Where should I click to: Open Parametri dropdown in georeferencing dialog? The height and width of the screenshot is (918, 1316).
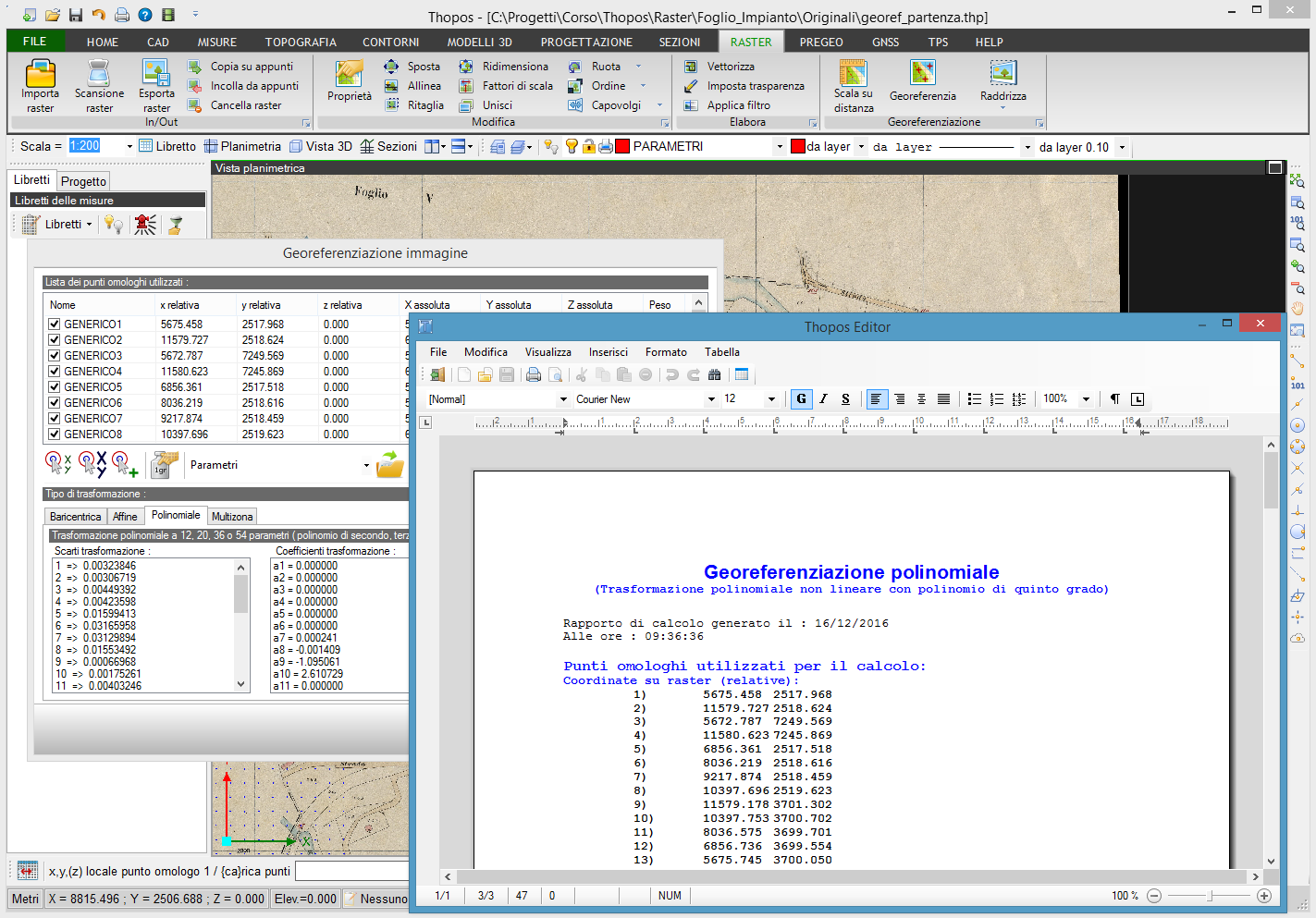(366, 465)
